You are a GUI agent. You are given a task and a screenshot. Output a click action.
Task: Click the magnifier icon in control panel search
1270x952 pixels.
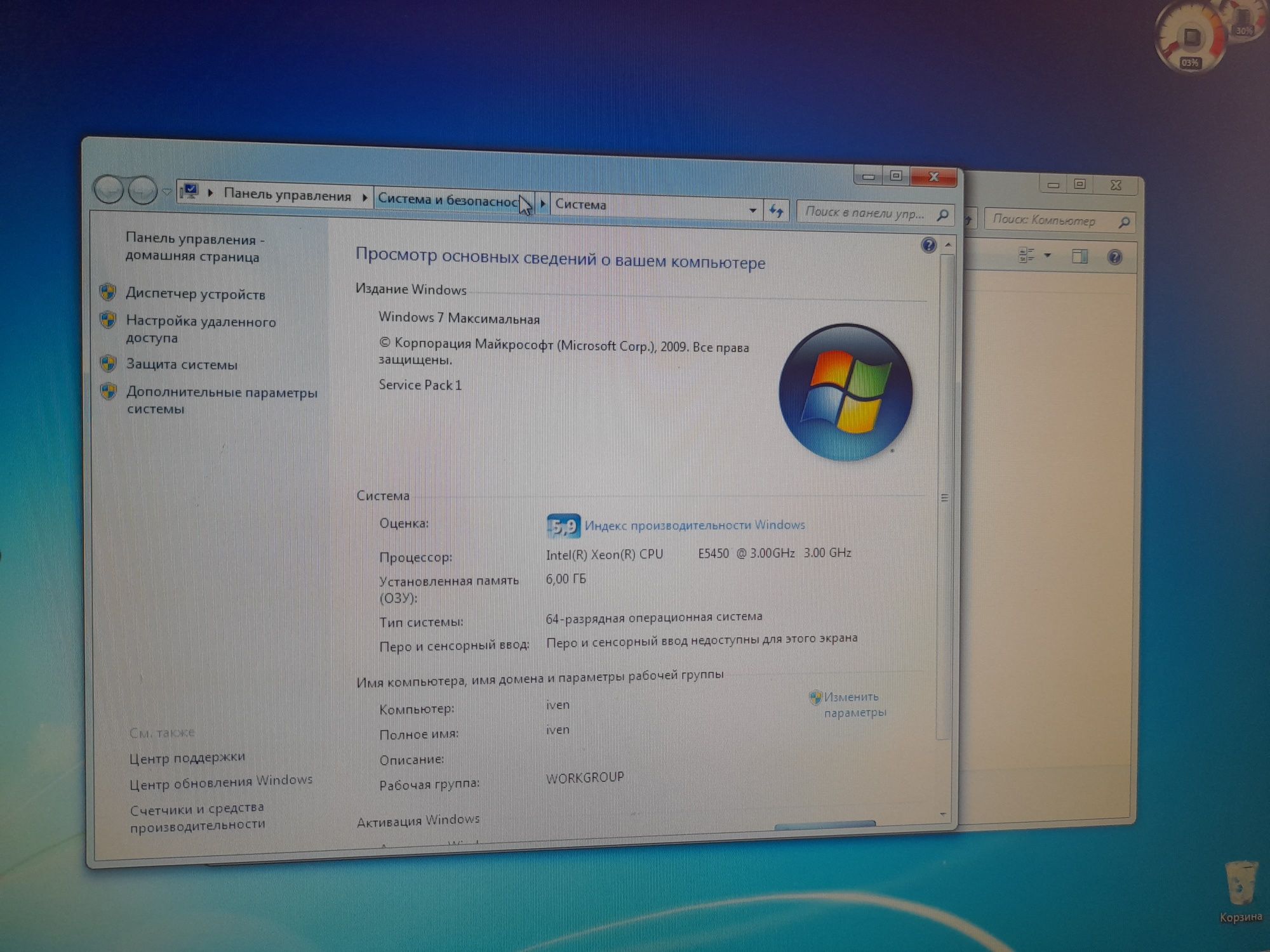pyautogui.click(x=943, y=215)
